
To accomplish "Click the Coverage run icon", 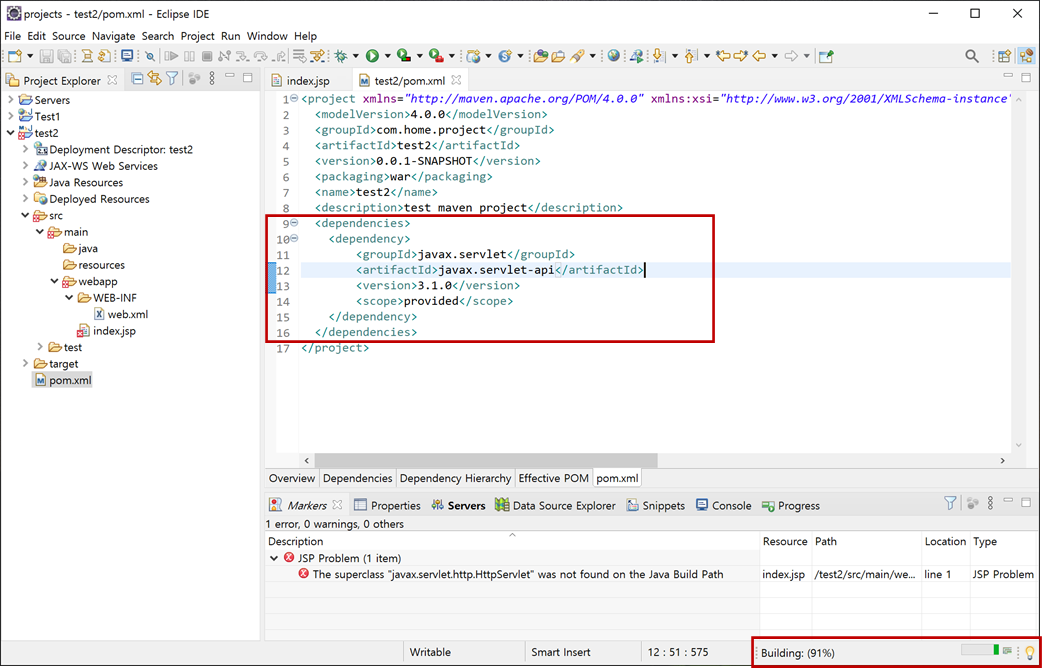I will (403, 56).
